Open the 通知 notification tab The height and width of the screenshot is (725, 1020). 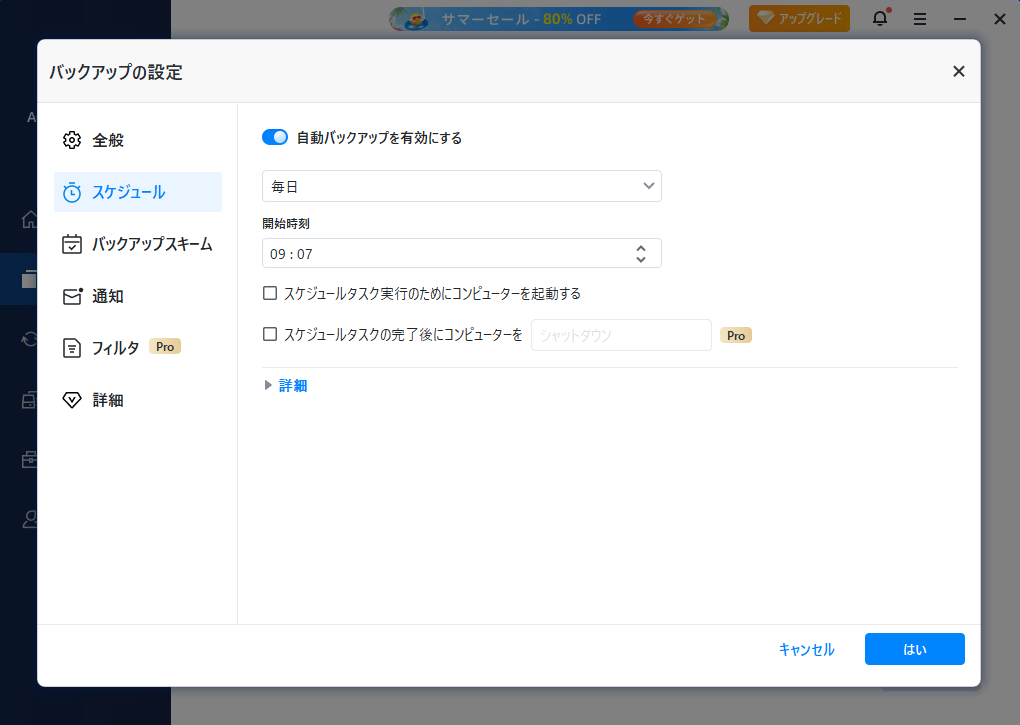[x=138, y=296]
